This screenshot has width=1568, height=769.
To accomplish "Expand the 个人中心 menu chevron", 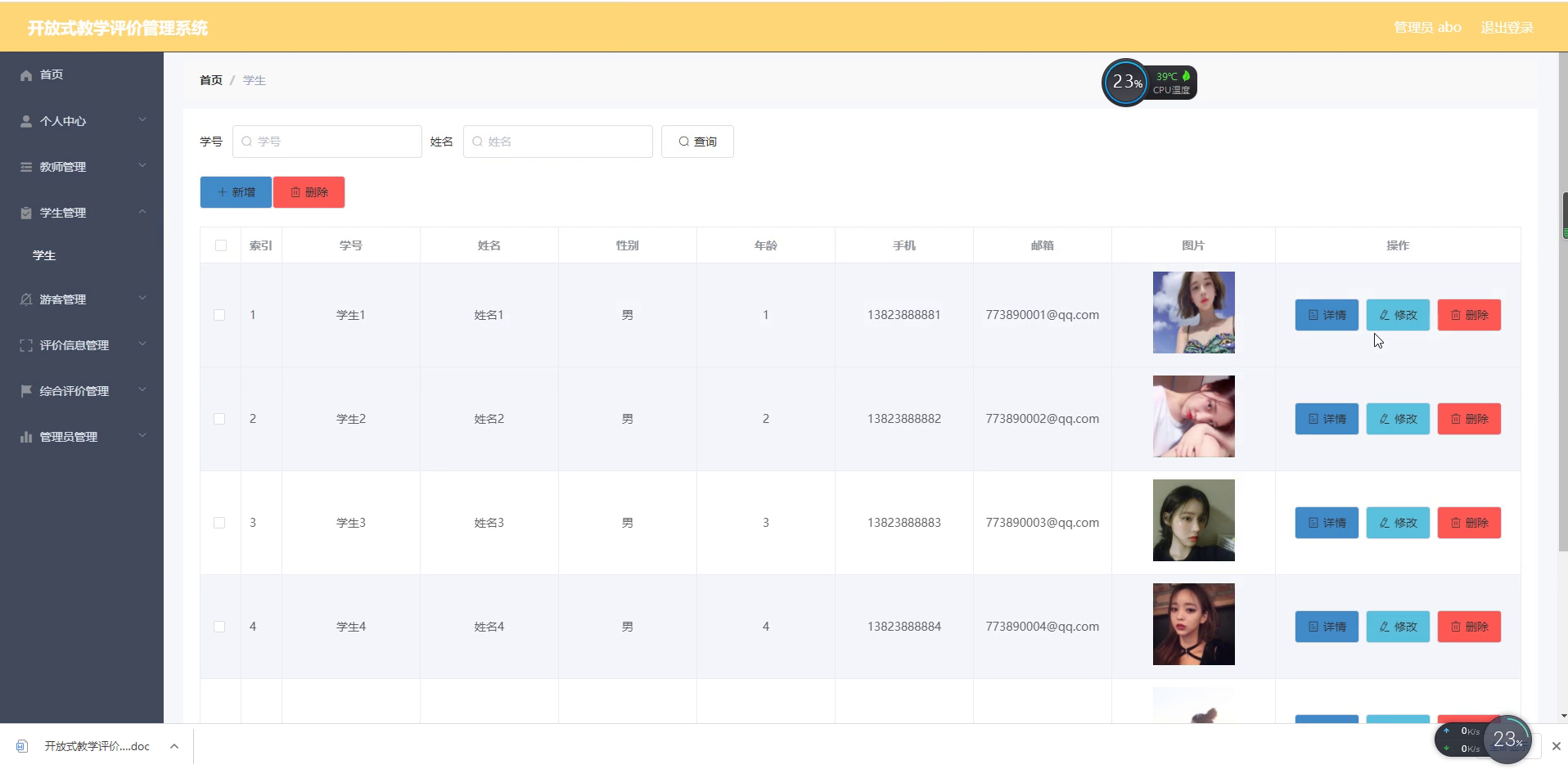I will 142,120.
